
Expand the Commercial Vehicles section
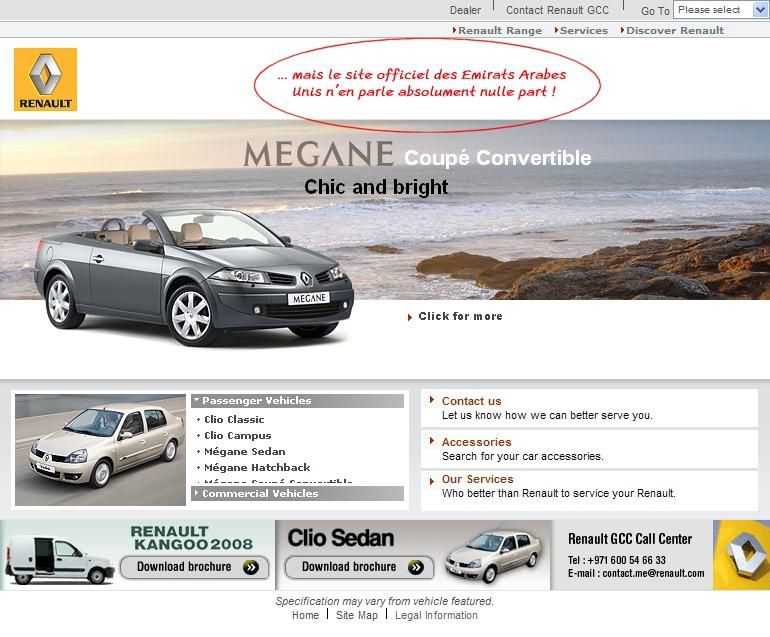(x=297, y=494)
